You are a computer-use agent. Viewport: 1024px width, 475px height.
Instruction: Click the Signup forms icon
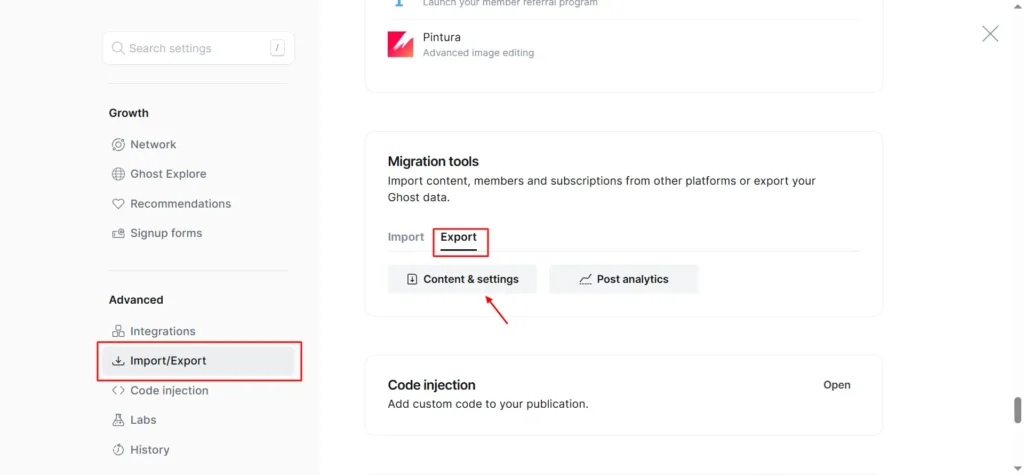pyautogui.click(x=119, y=233)
